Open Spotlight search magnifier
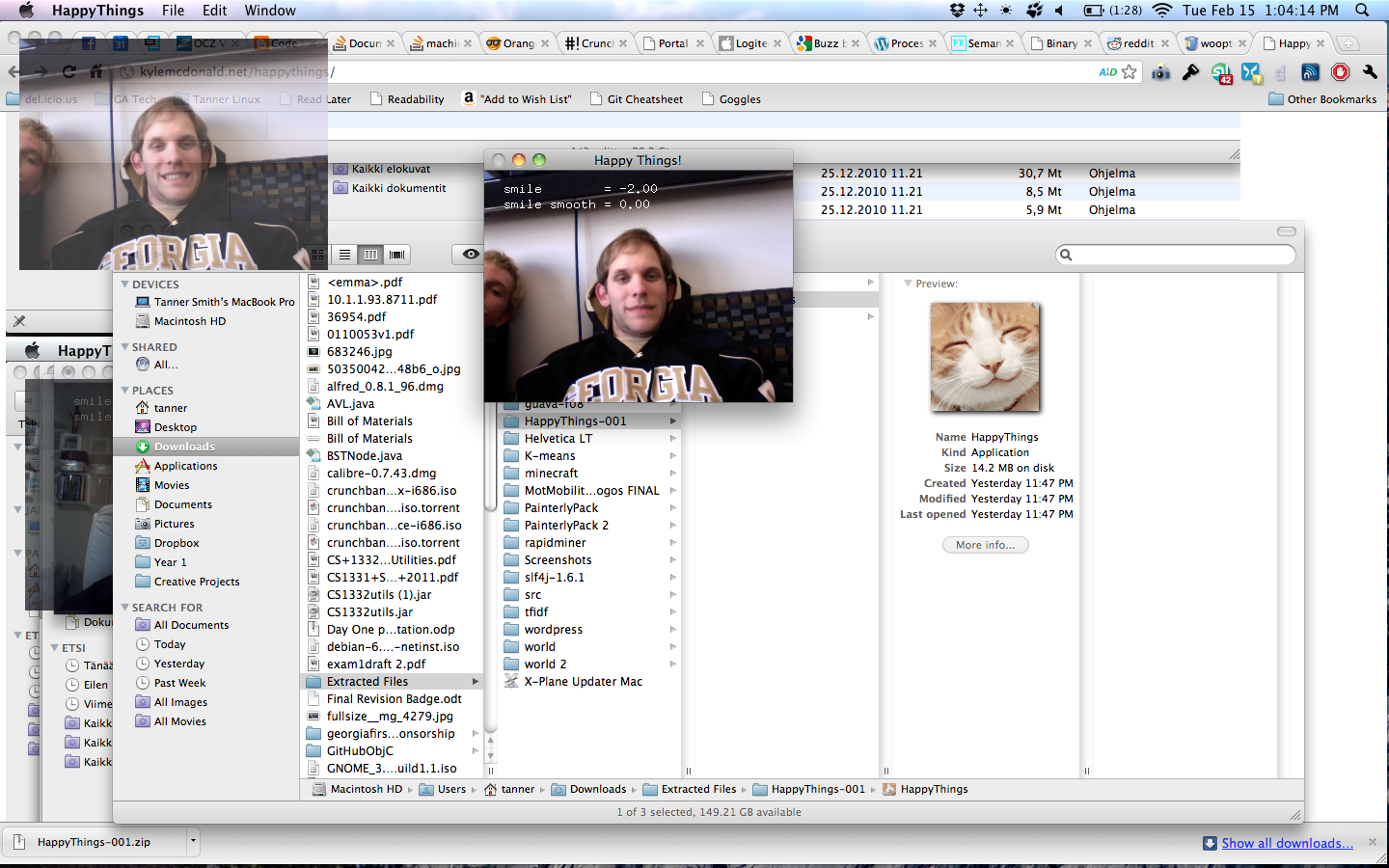This screenshot has width=1389, height=868. (1362, 11)
